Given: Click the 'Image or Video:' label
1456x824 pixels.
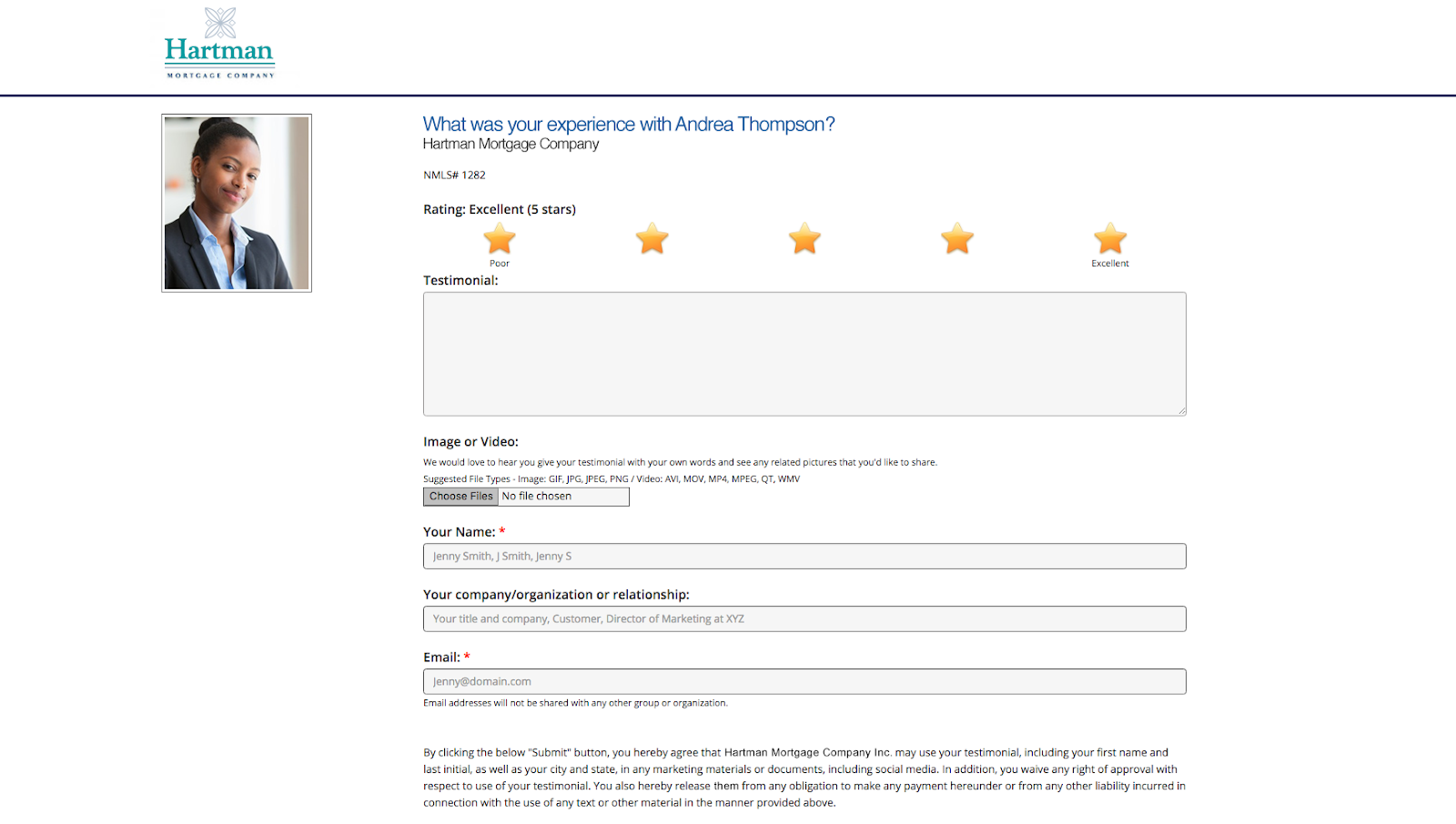Looking at the screenshot, I should (470, 442).
